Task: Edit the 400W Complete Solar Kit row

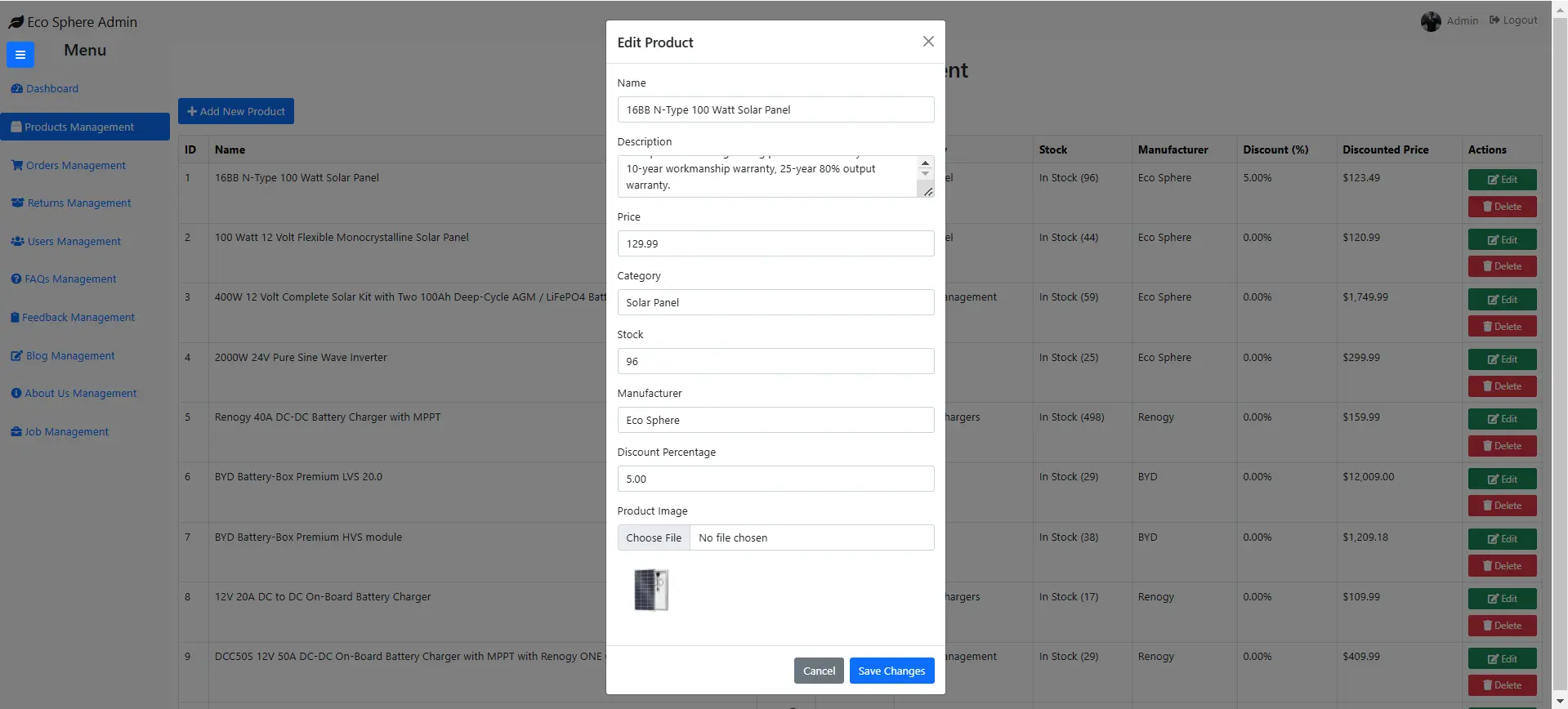Action: (1502, 299)
